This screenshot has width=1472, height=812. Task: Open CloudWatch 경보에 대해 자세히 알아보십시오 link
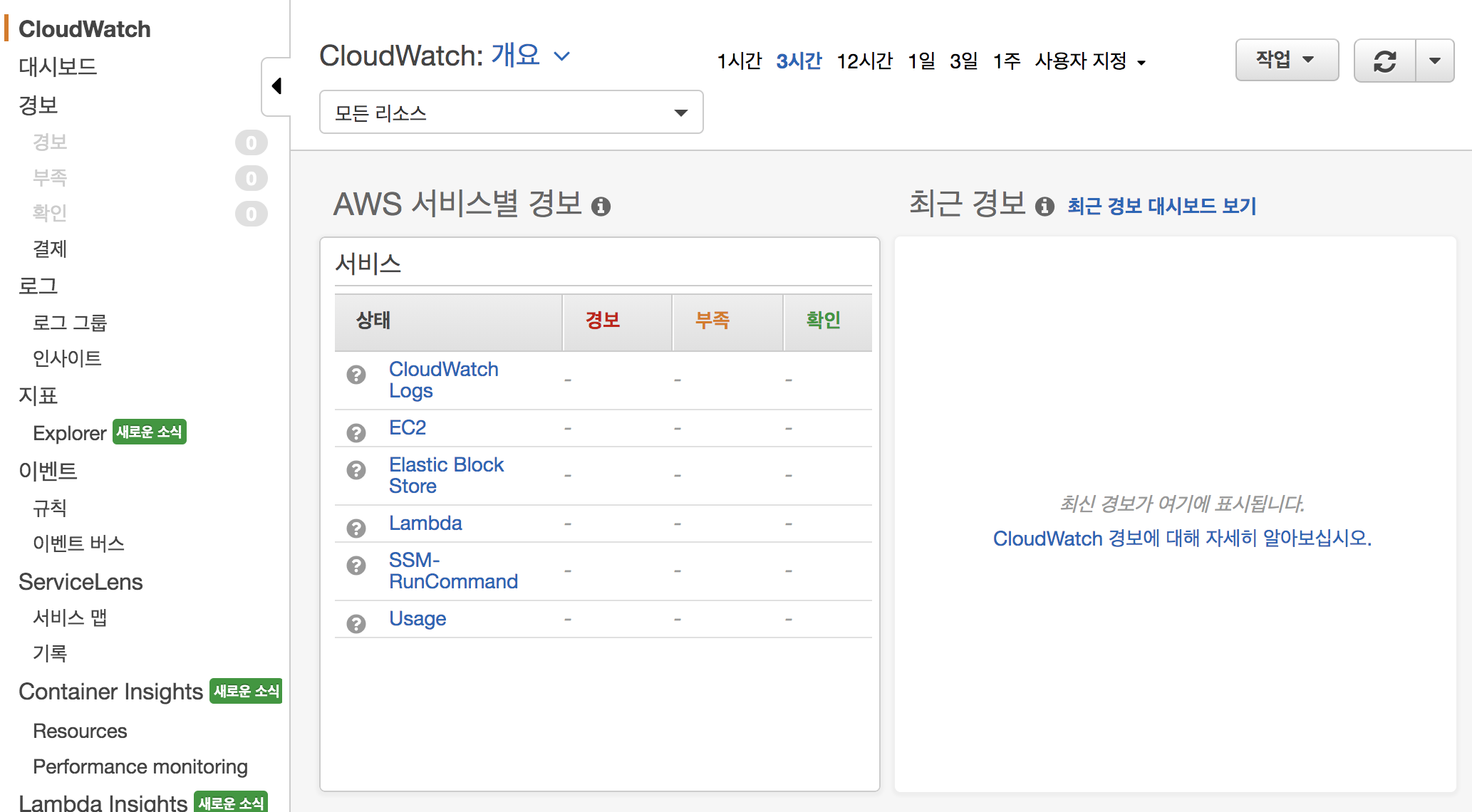(1183, 538)
